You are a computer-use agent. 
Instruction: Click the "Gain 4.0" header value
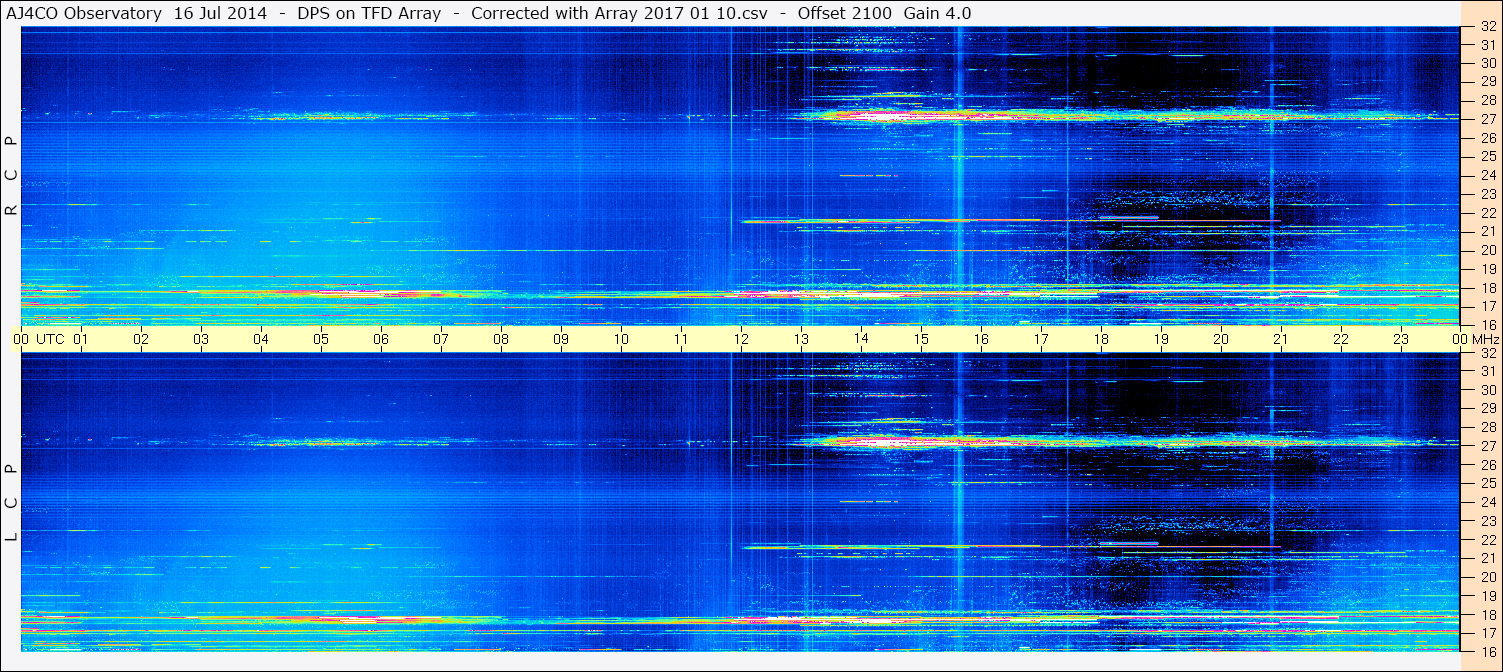pyautogui.click(x=936, y=14)
